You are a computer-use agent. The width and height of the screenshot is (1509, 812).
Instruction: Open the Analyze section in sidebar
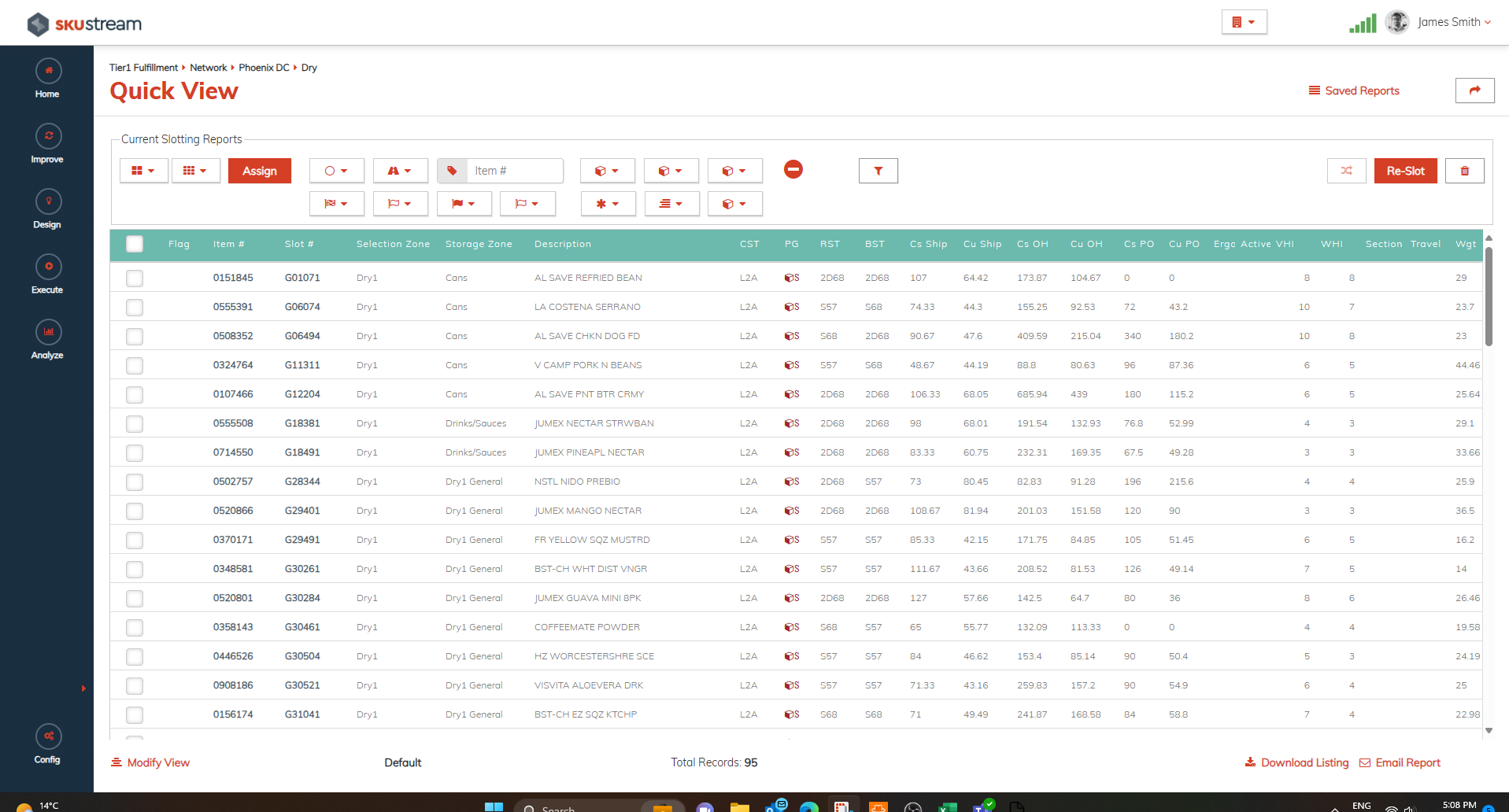[47, 340]
